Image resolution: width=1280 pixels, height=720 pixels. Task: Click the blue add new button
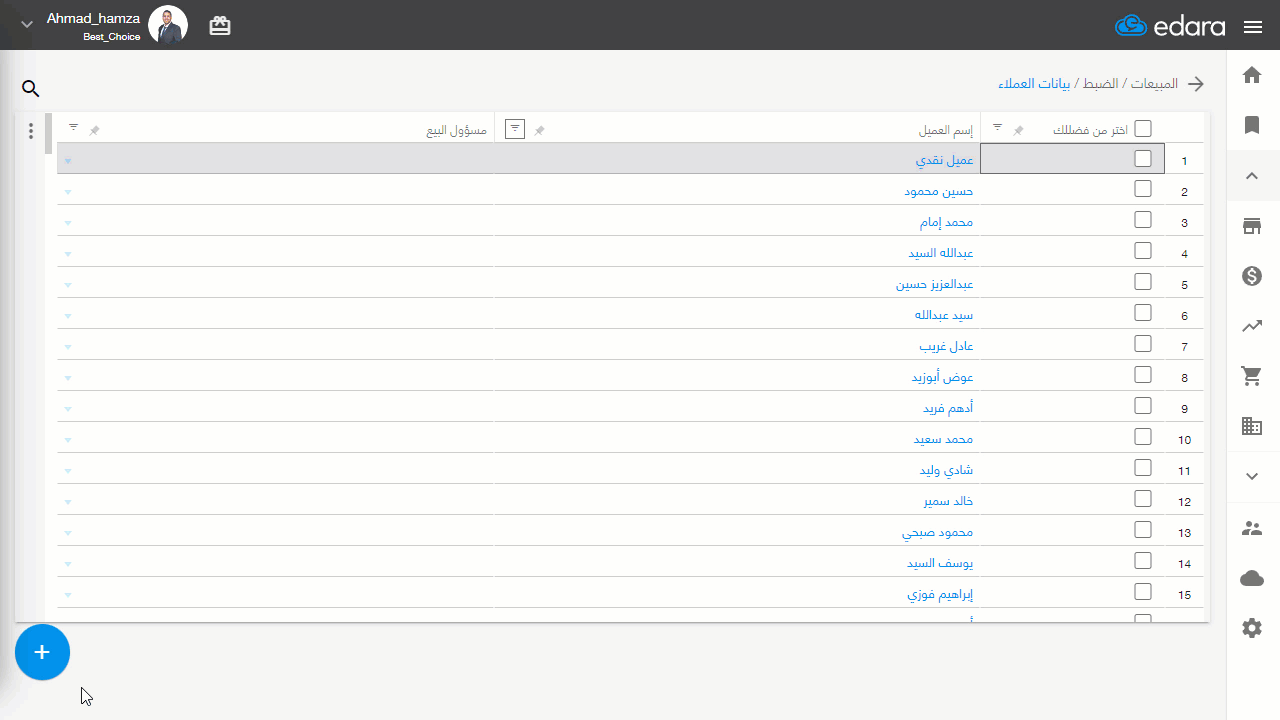click(x=42, y=652)
